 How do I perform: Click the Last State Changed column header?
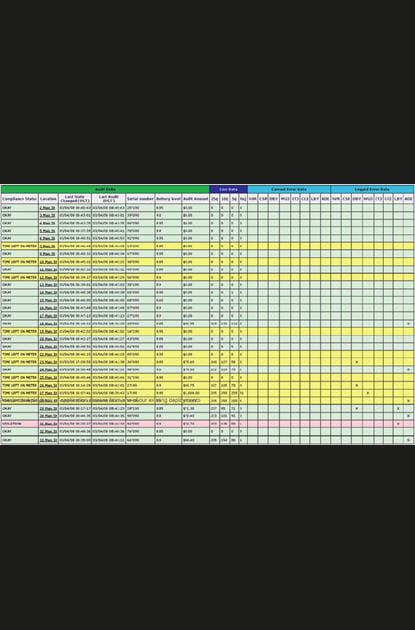coord(75,198)
